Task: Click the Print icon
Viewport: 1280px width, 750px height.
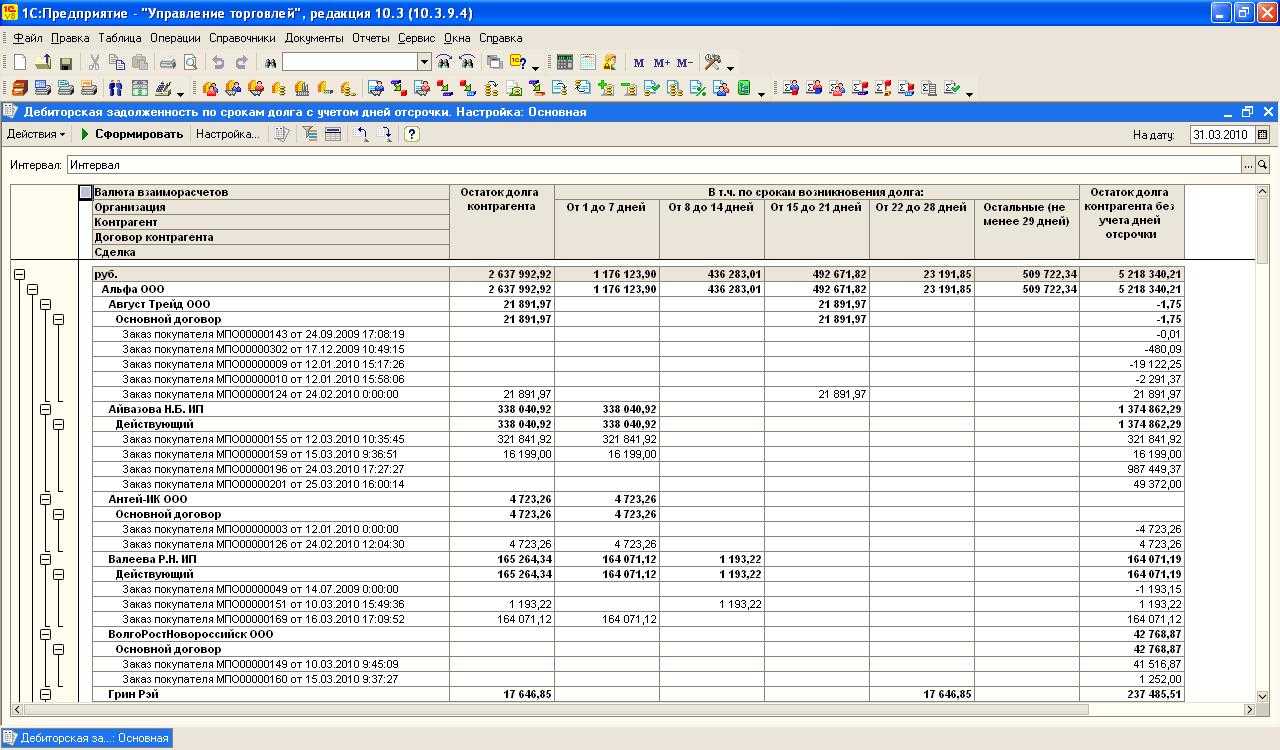Action: 168,62
